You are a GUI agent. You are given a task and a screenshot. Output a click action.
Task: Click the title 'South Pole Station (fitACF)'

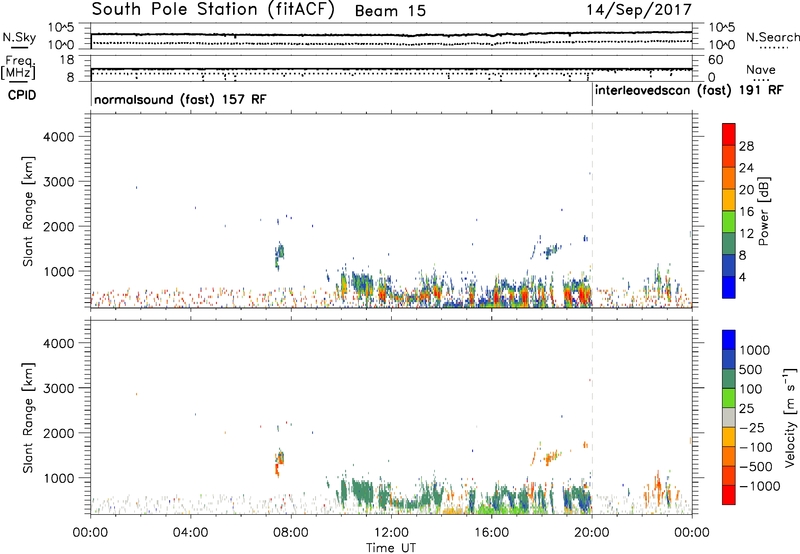coord(213,10)
